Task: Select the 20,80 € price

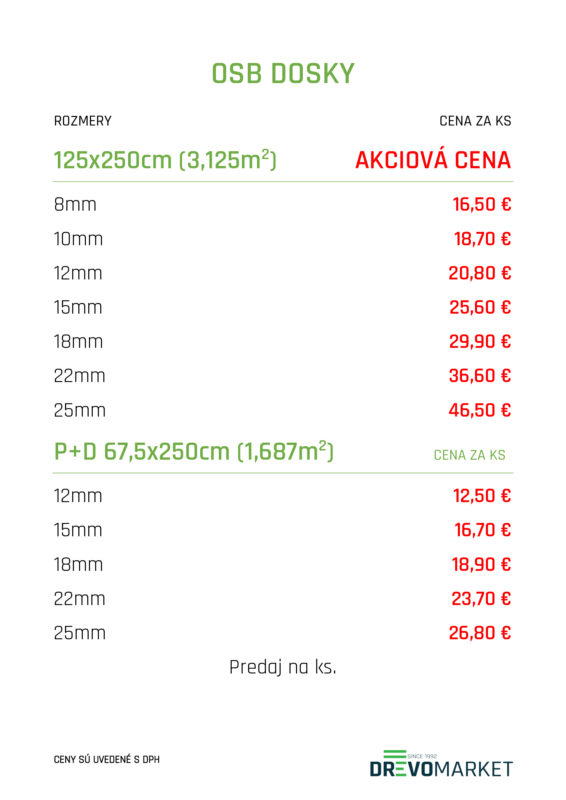Action: 480,273
